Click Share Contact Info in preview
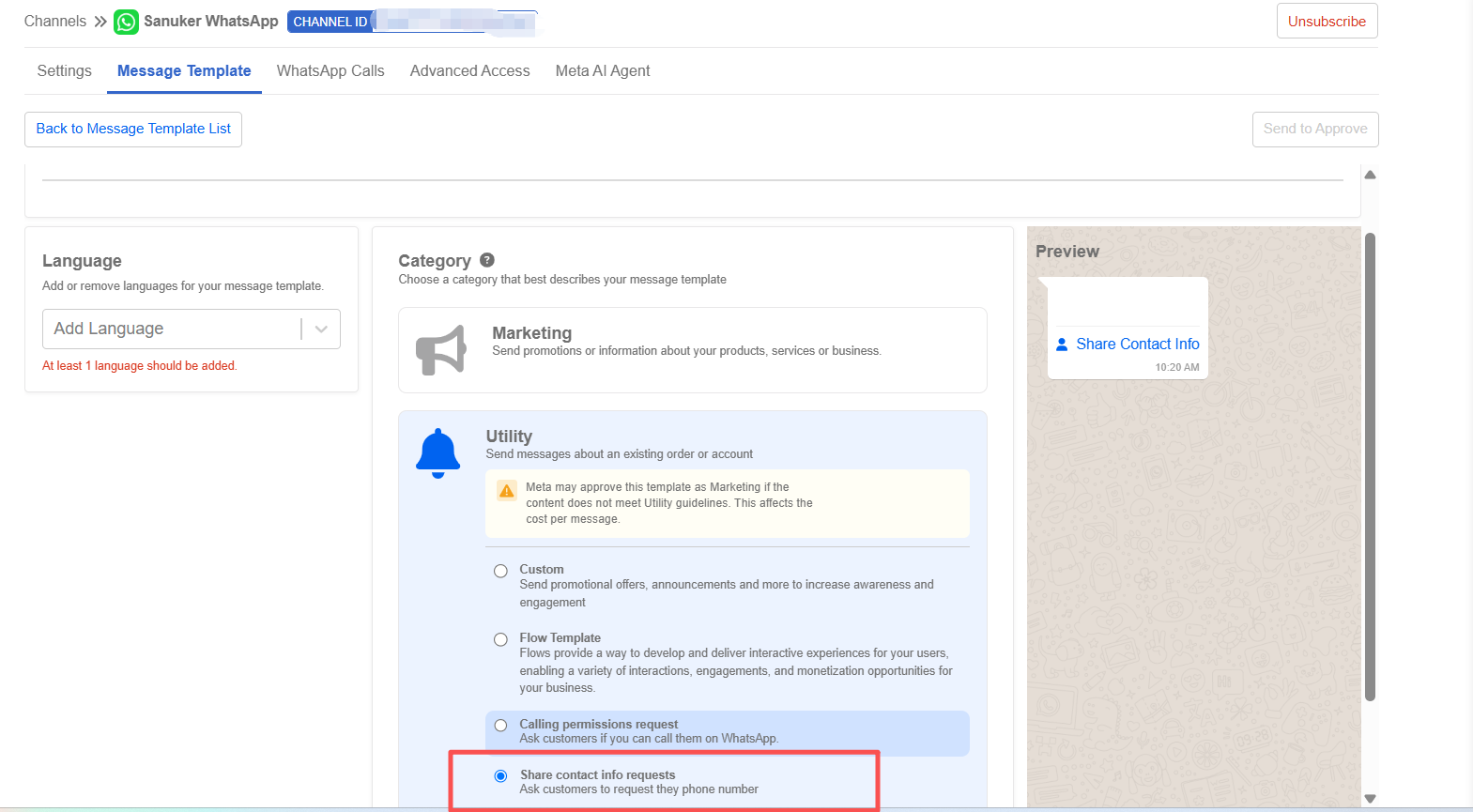The width and height of the screenshot is (1473, 812). pyautogui.click(x=1138, y=345)
